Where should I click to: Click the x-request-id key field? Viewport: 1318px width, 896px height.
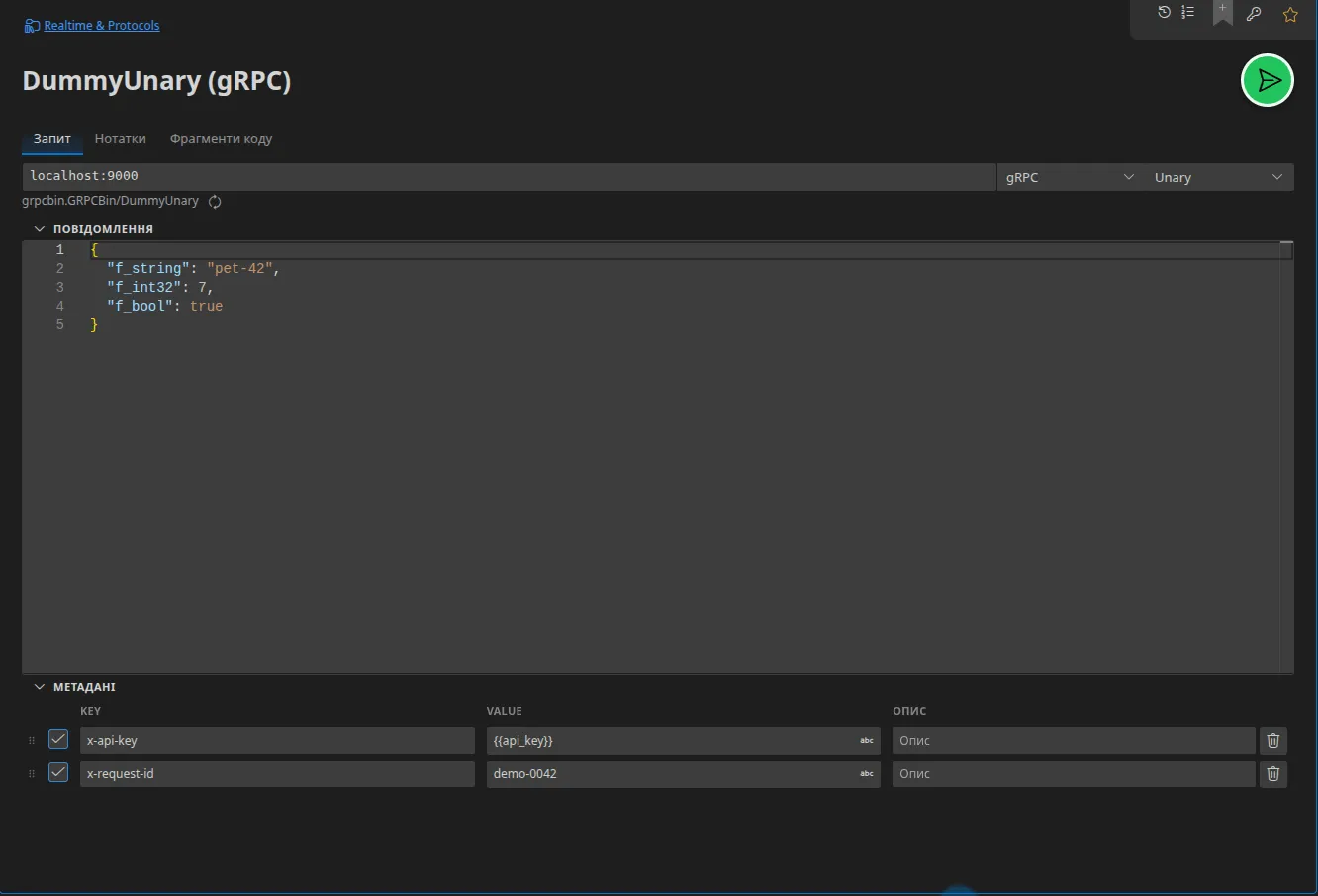(x=277, y=773)
